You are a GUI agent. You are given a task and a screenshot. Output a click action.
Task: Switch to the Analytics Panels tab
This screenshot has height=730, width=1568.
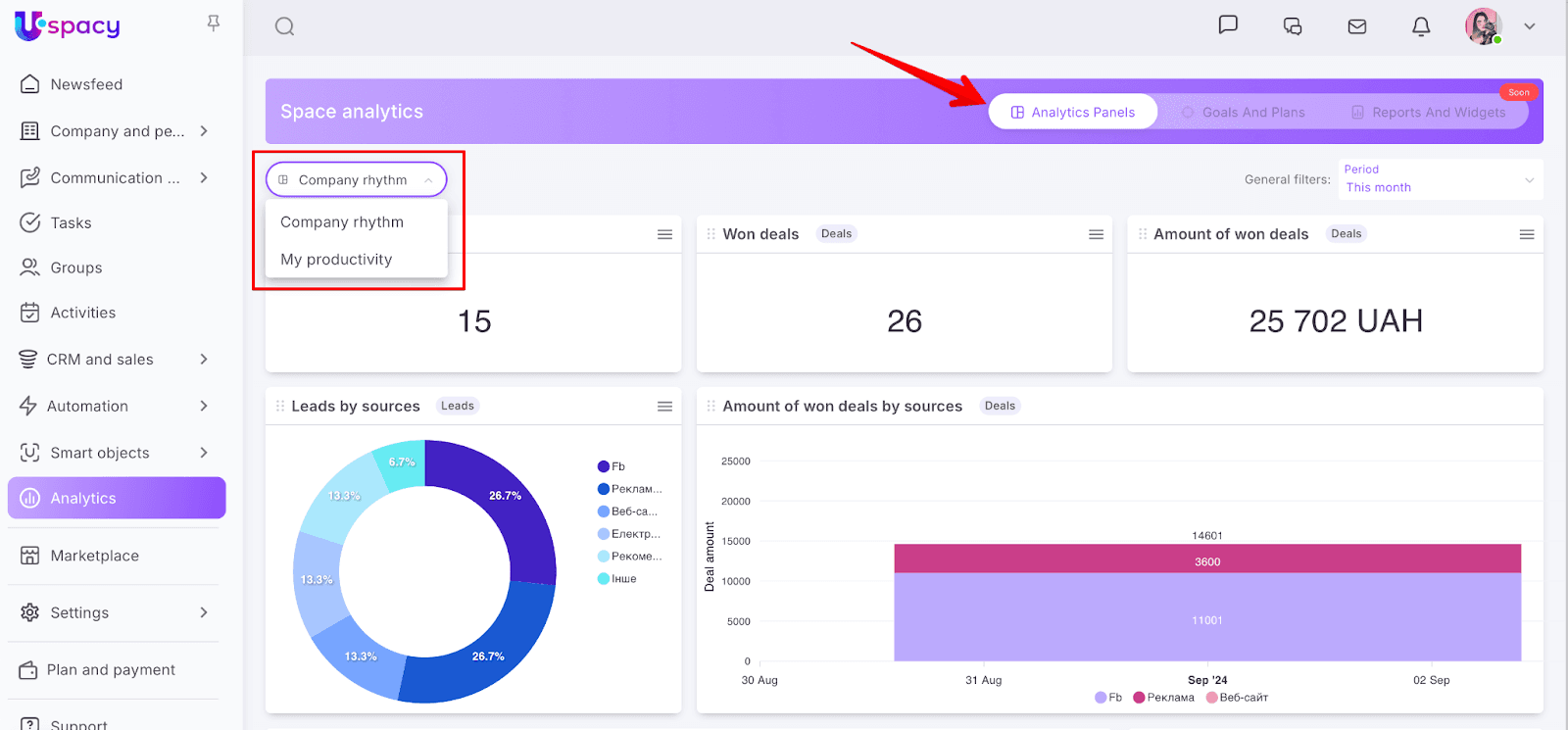pyautogui.click(x=1073, y=113)
